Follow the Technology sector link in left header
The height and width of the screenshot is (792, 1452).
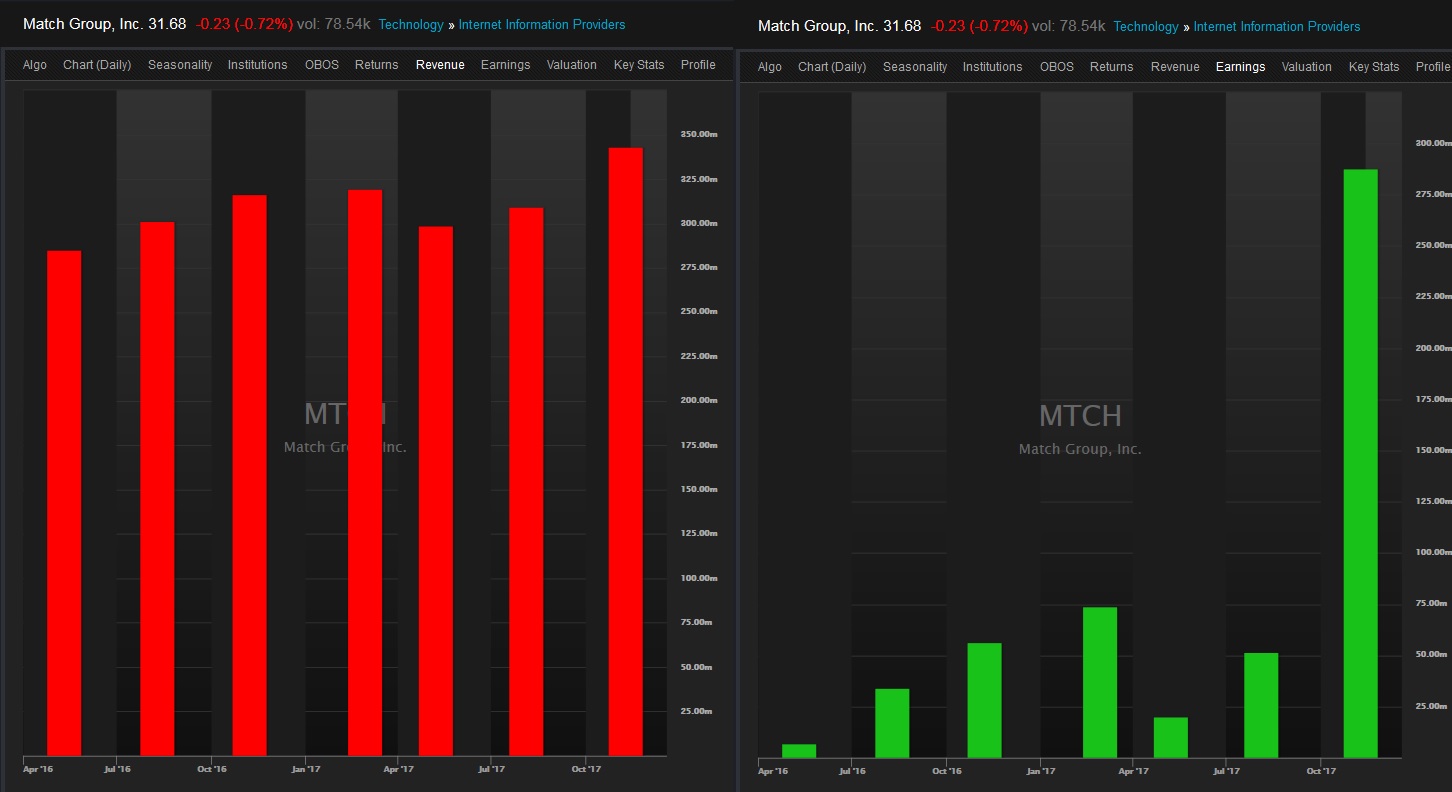pyautogui.click(x=411, y=24)
